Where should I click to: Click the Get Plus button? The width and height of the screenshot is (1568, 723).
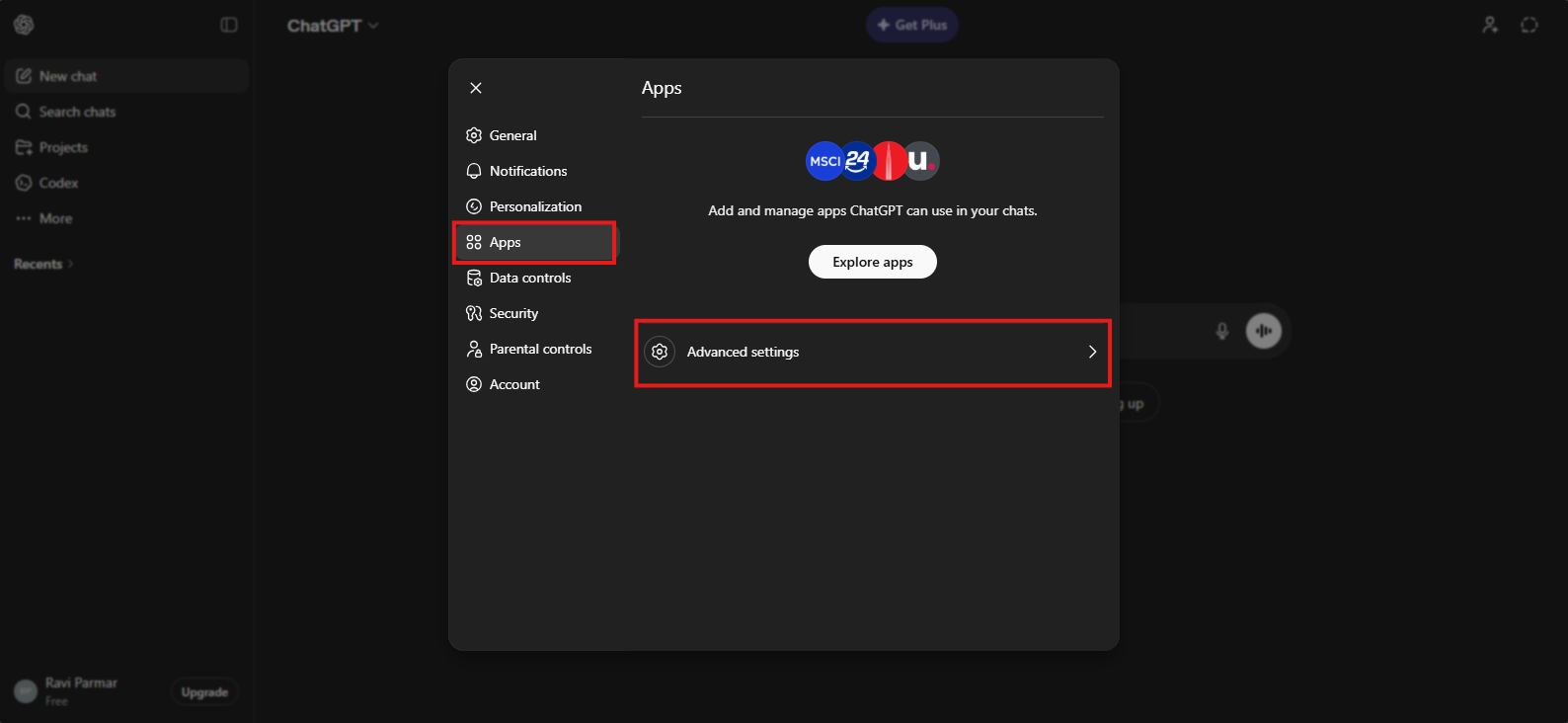912,25
